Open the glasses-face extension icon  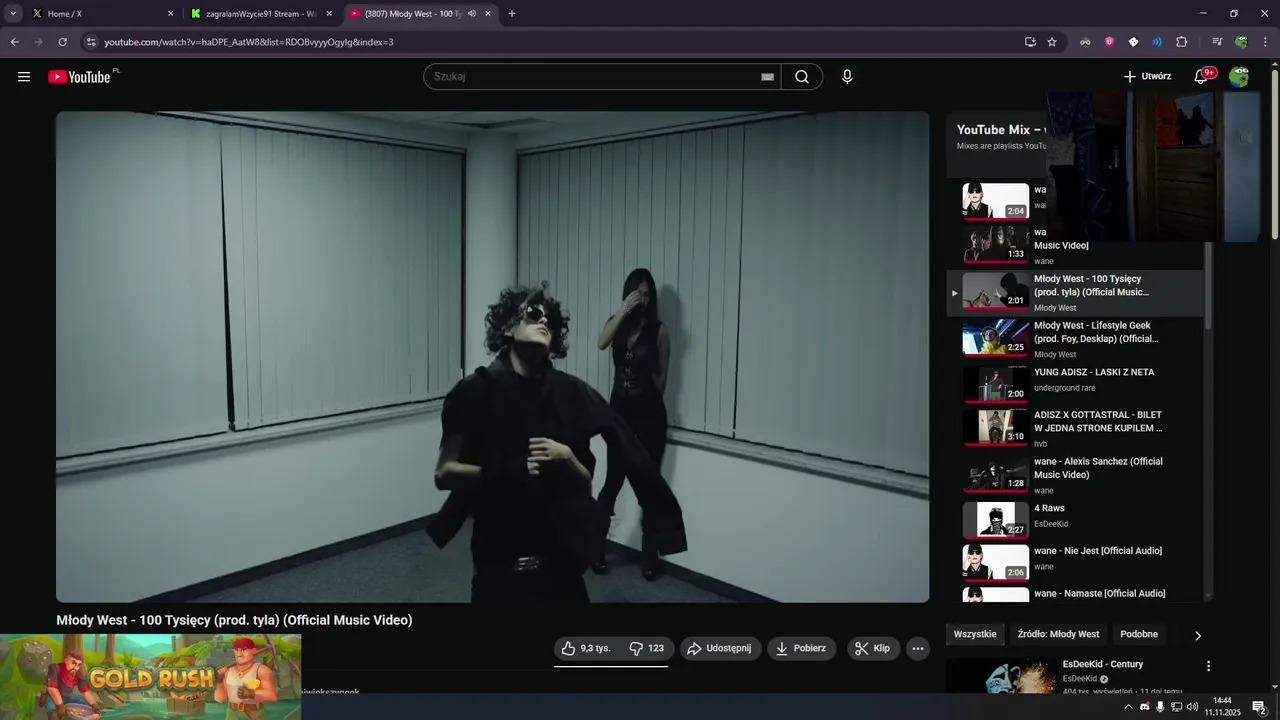[1085, 42]
